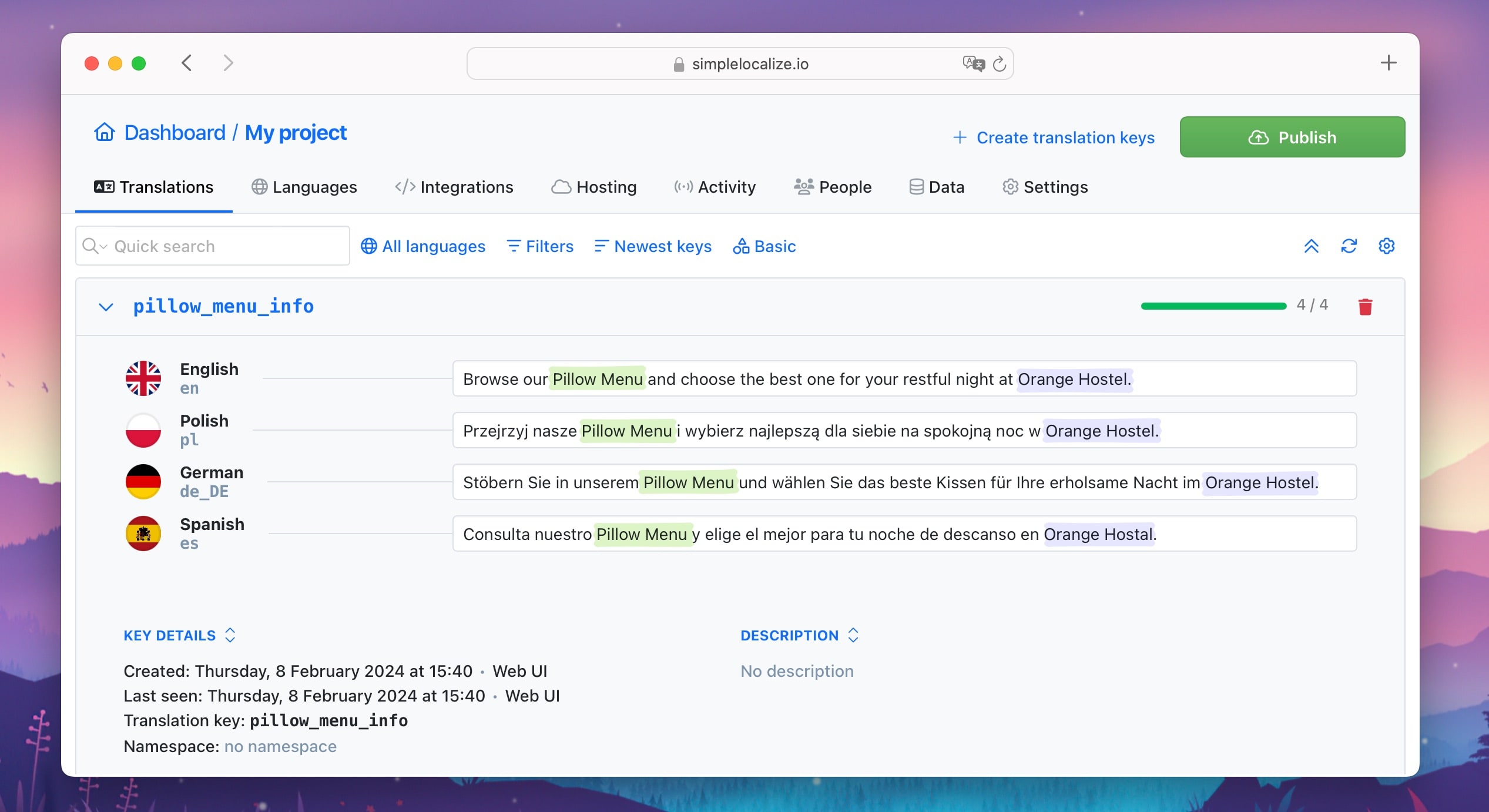
Task: Open the Hosting tab
Action: coord(594,187)
